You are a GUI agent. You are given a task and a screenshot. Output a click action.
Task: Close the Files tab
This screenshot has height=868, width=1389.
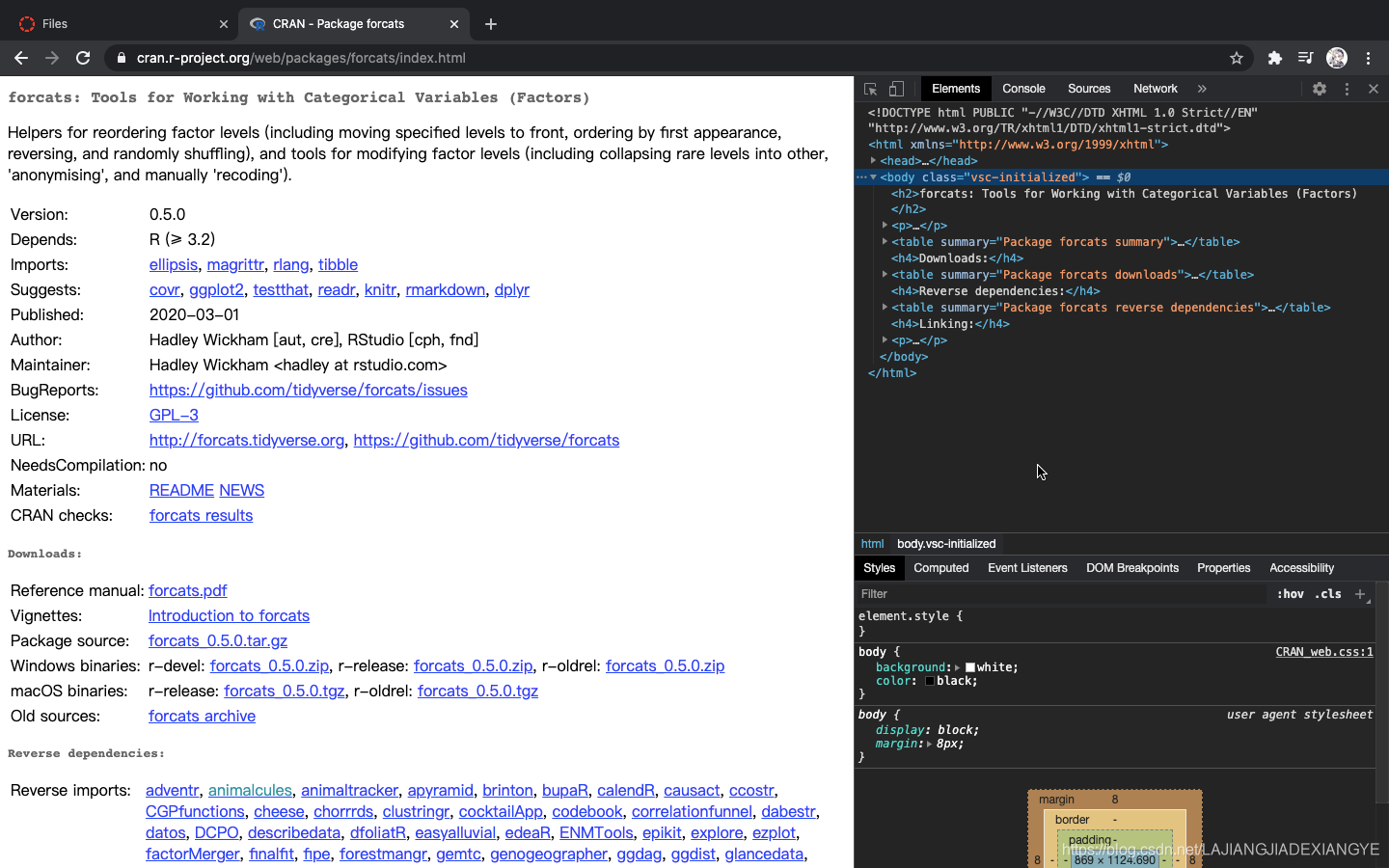tap(224, 24)
